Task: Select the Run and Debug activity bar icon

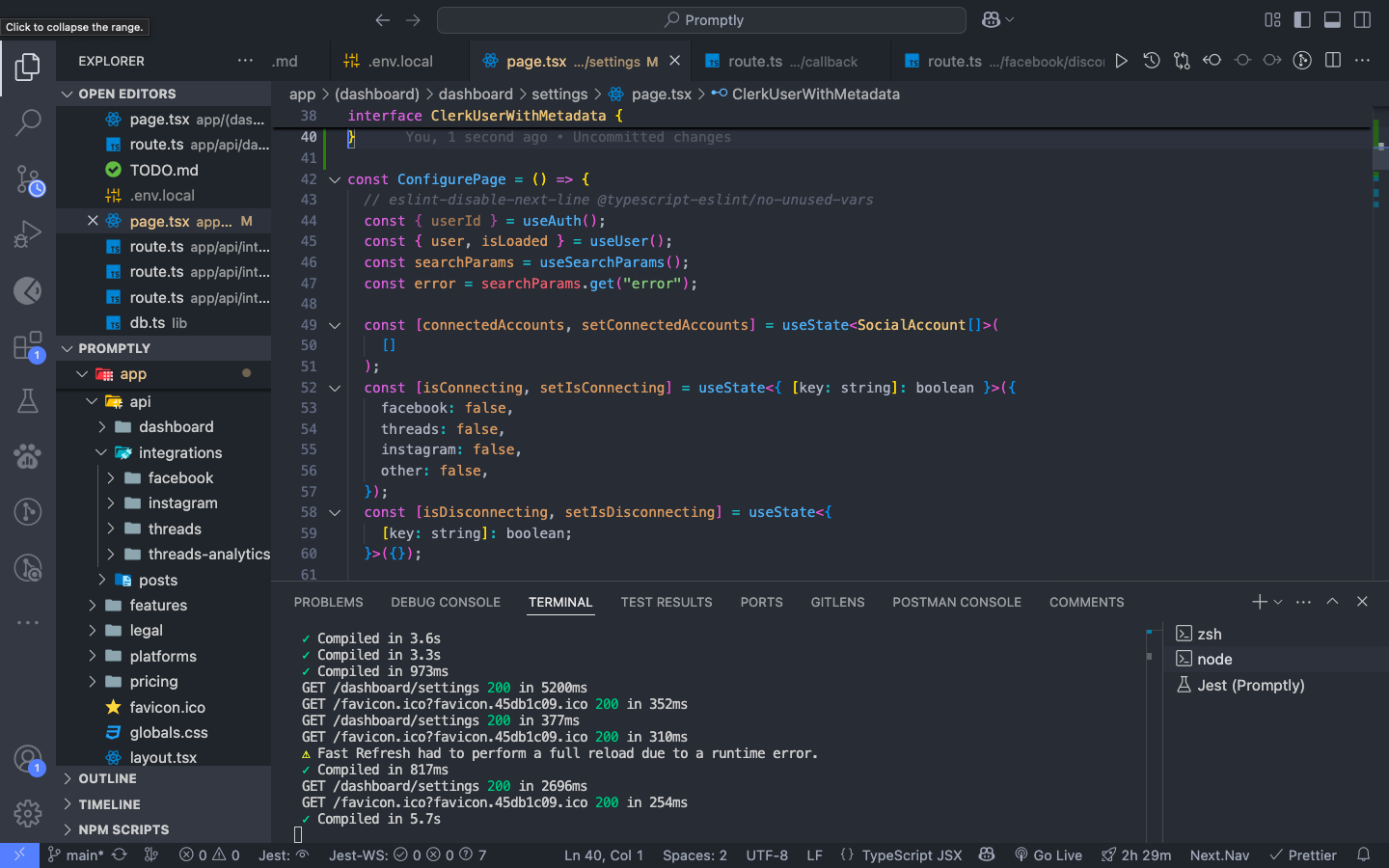Action: 28,233
